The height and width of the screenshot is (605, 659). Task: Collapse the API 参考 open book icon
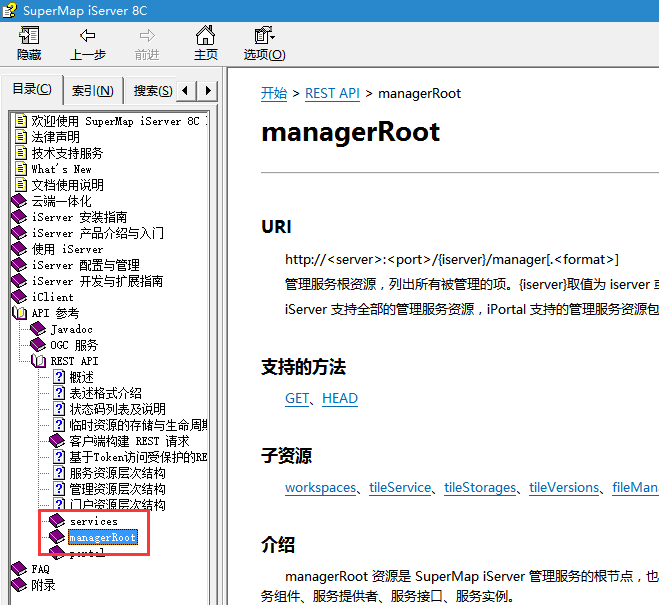[x=19, y=313]
